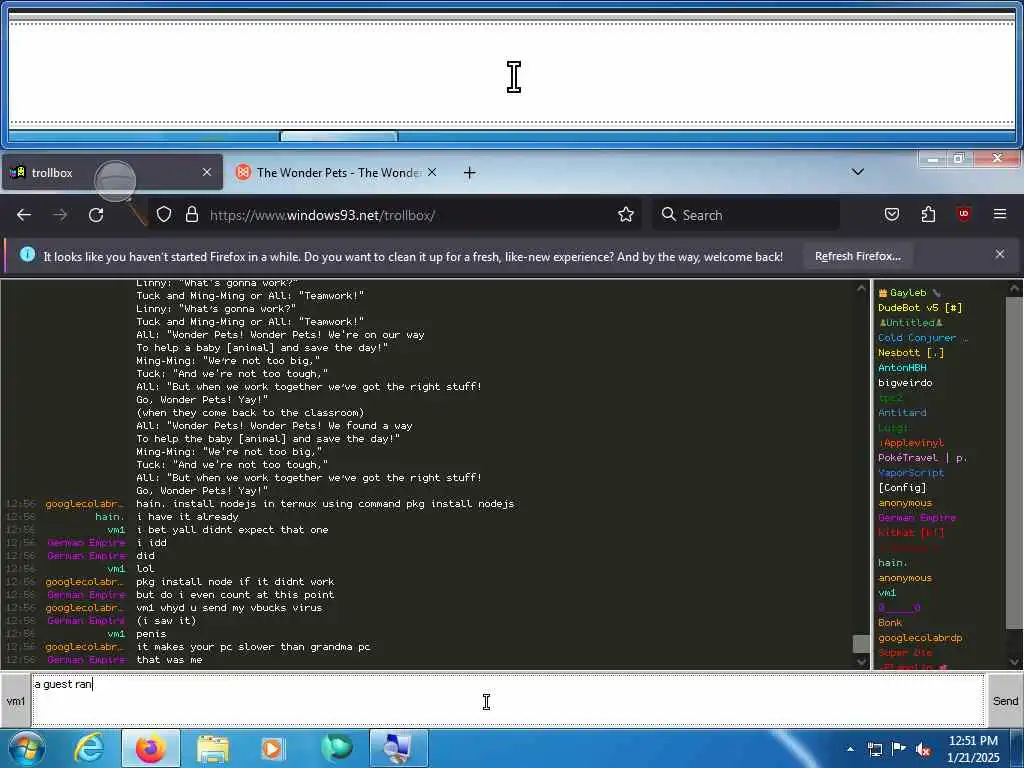Select PokéTravel in user list
1024x768 pixels.
(x=922, y=458)
